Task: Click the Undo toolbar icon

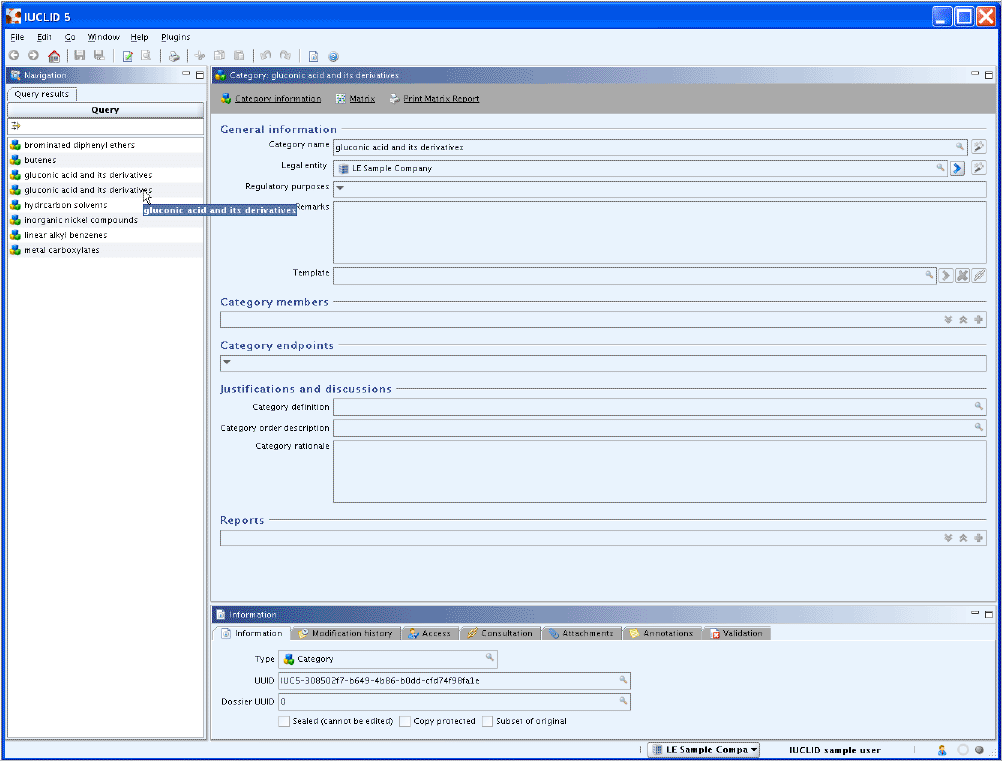Action: click(266, 56)
